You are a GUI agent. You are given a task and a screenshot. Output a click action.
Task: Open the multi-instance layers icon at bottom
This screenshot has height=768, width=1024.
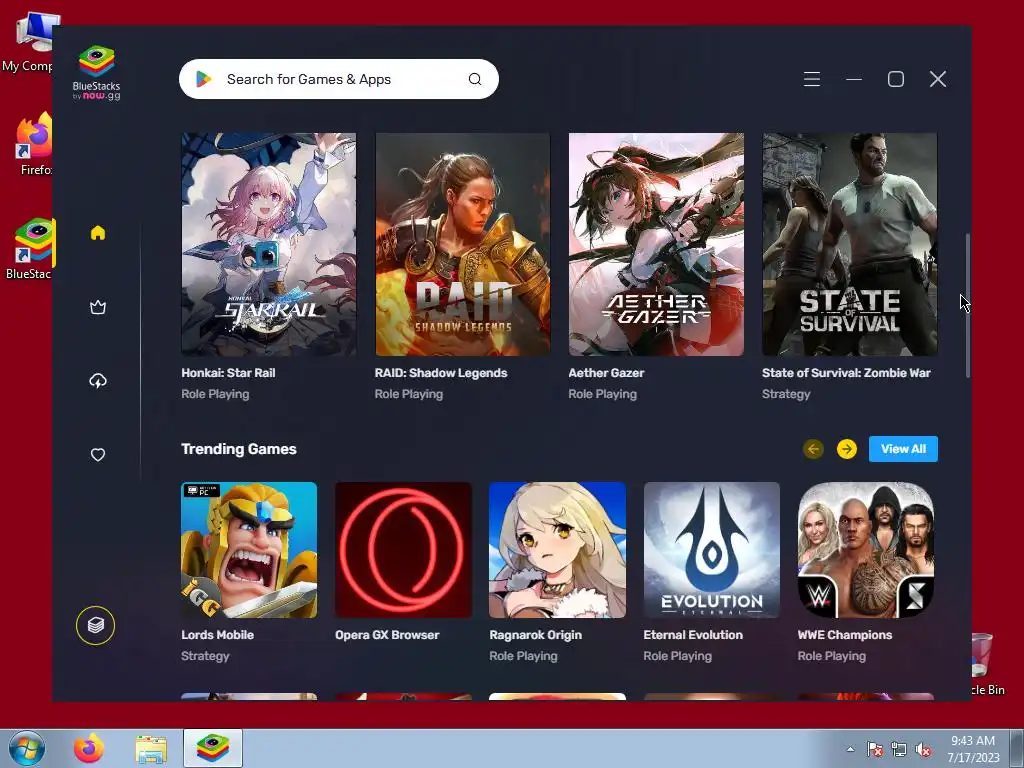[x=95, y=626]
